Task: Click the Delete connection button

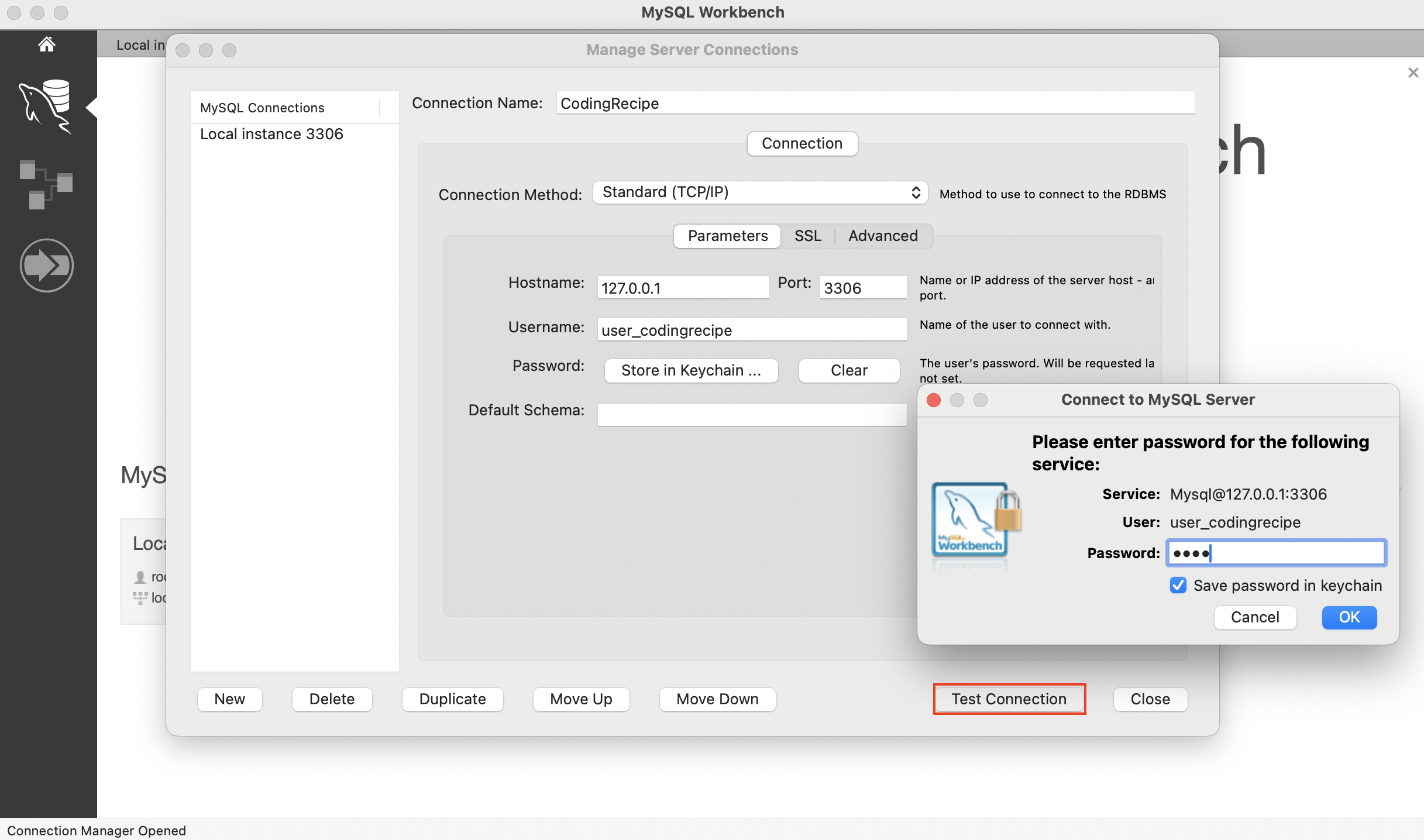Action: [332, 699]
